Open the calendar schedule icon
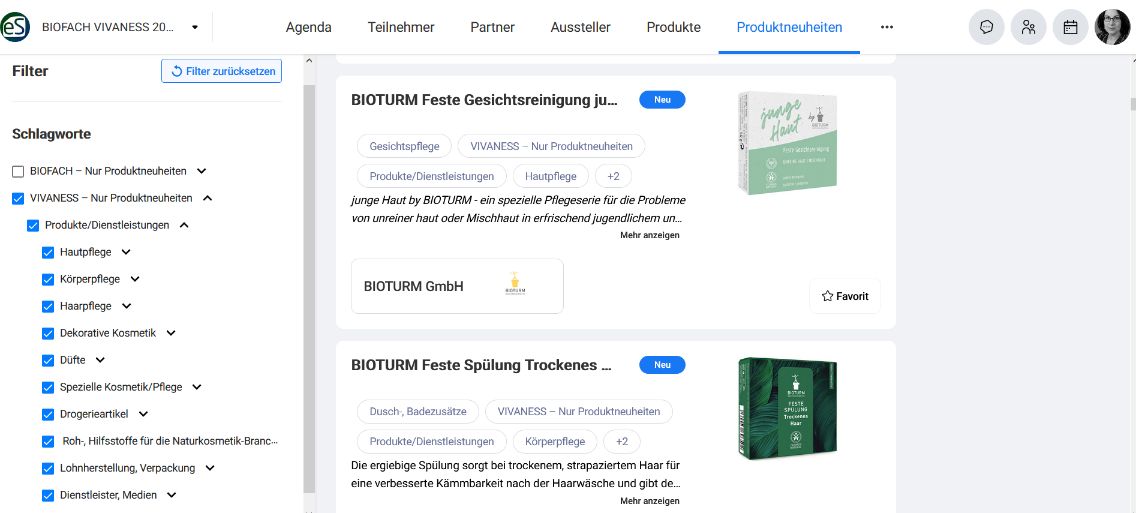 pos(1070,28)
